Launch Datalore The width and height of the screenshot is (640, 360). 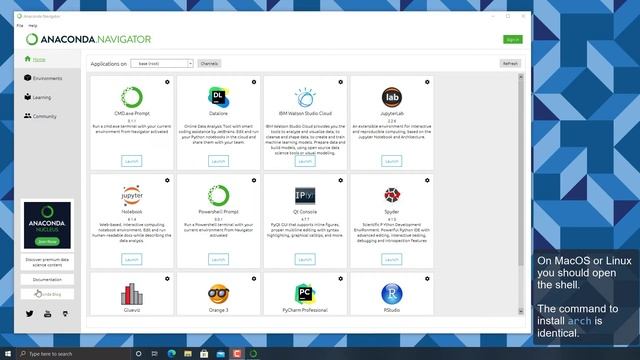218,161
